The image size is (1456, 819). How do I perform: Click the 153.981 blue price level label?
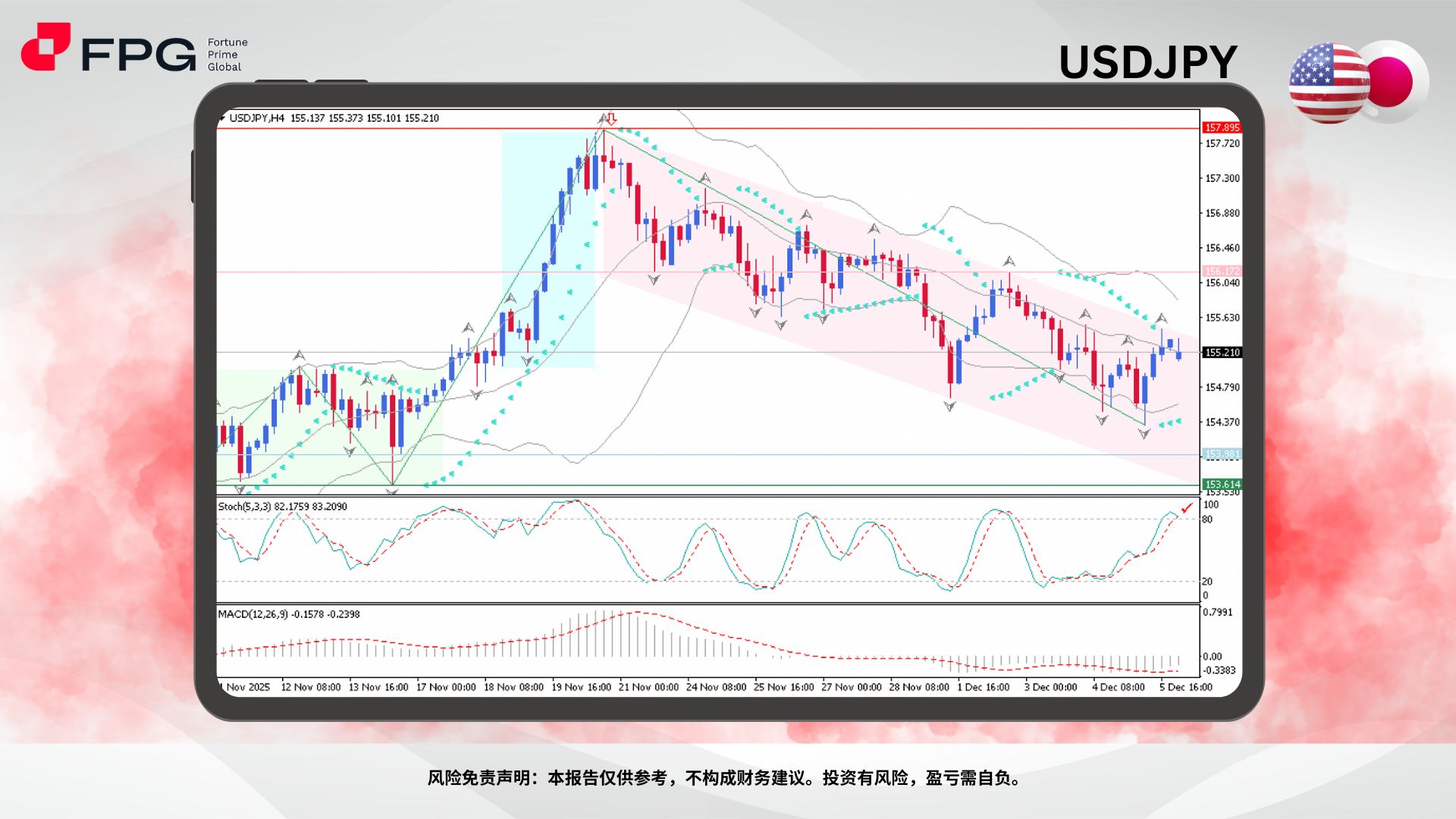[x=1222, y=453]
